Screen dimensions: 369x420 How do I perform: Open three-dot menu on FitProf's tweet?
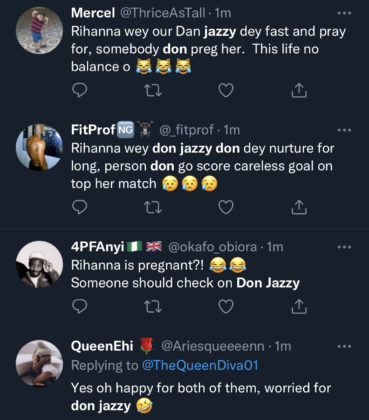pos(344,130)
